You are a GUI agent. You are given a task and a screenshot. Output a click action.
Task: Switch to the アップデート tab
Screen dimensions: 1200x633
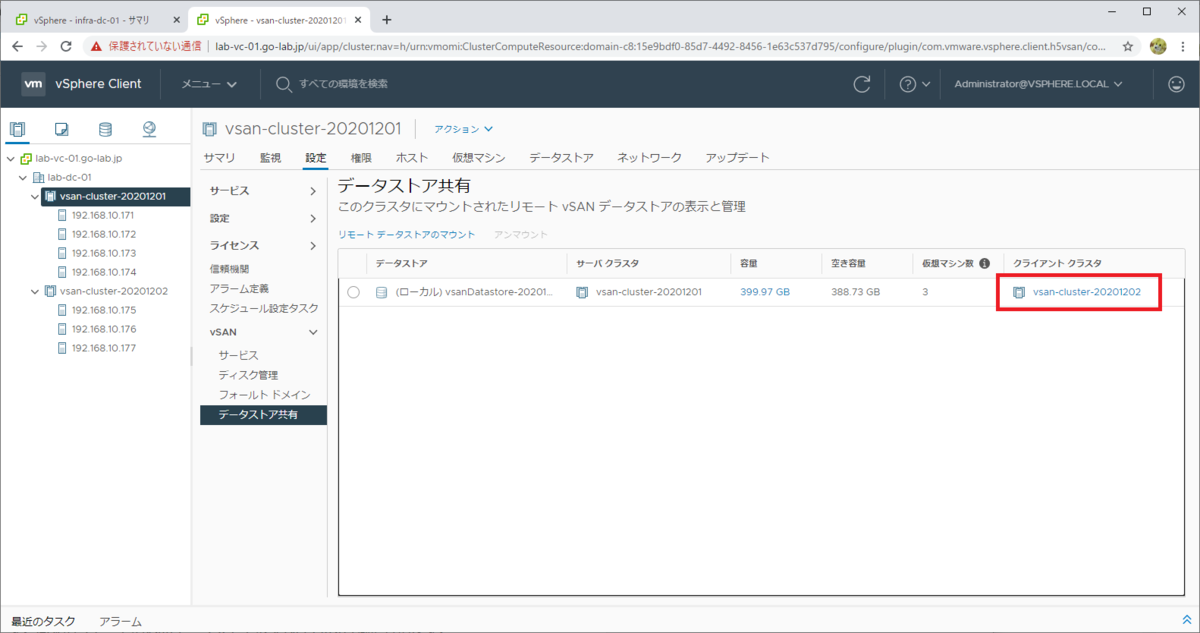(737, 158)
